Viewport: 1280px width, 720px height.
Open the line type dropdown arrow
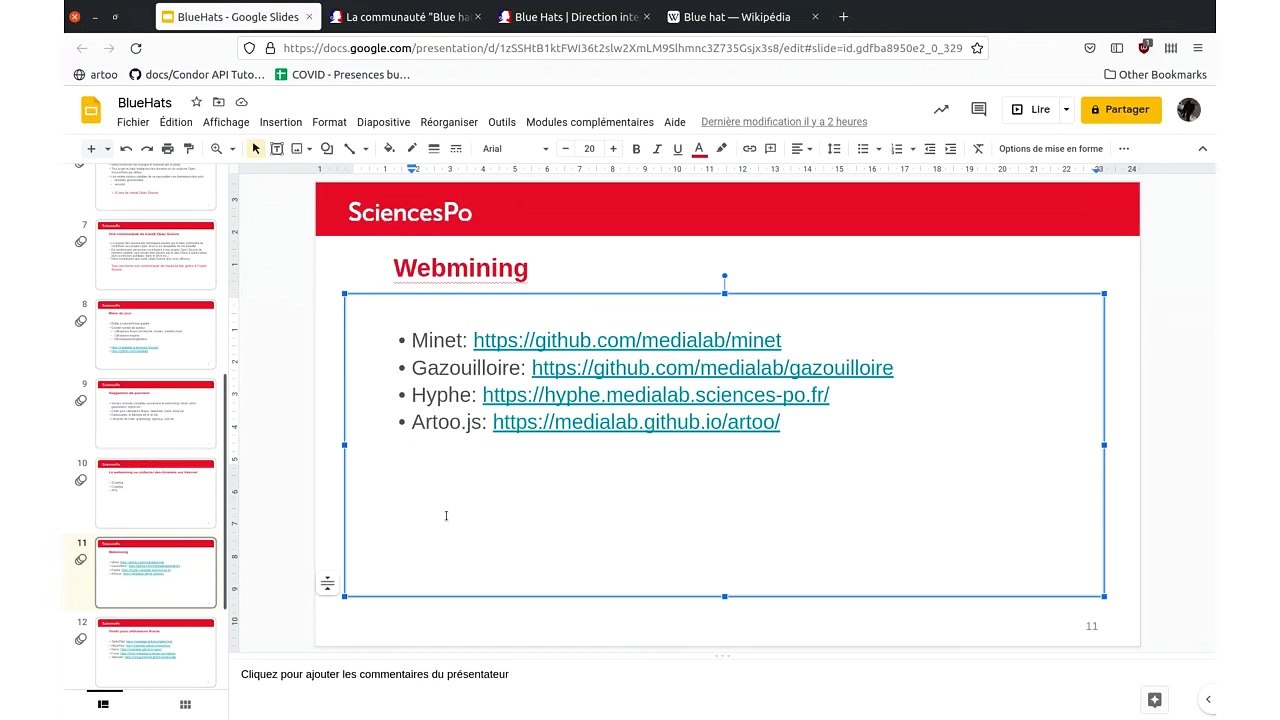point(365,149)
